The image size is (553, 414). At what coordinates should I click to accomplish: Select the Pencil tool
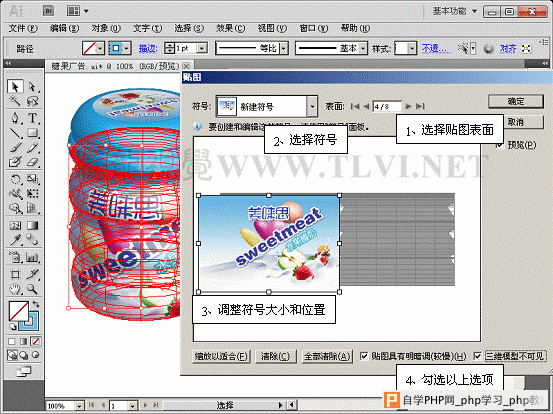pyautogui.click(x=32, y=148)
